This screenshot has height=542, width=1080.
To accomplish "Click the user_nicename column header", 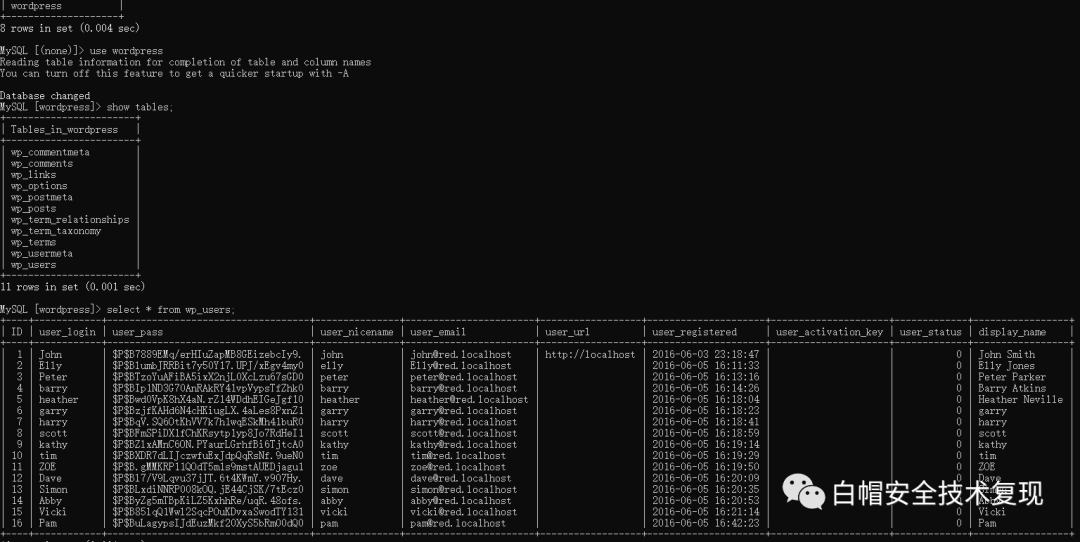I will click(357, 332).
